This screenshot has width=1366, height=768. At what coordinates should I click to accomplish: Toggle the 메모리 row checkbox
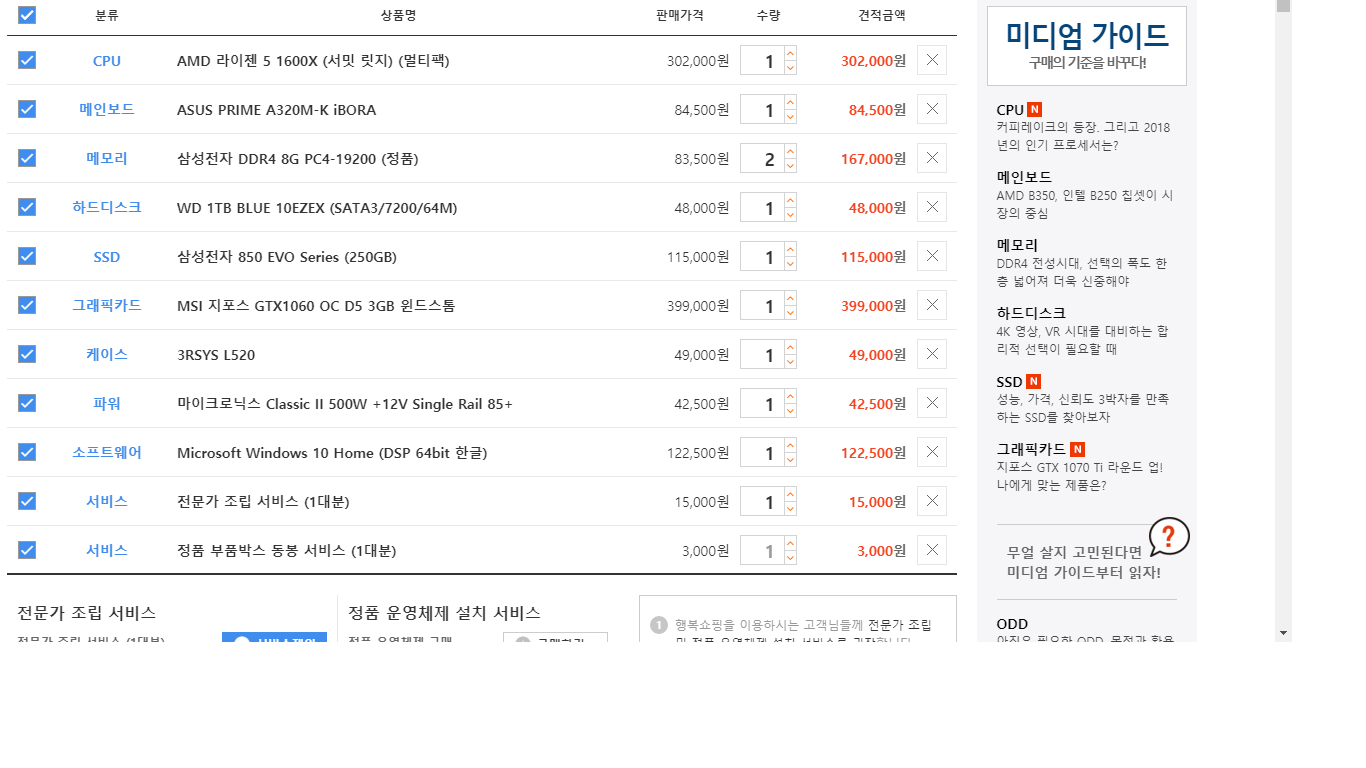[x=27, y=158]
